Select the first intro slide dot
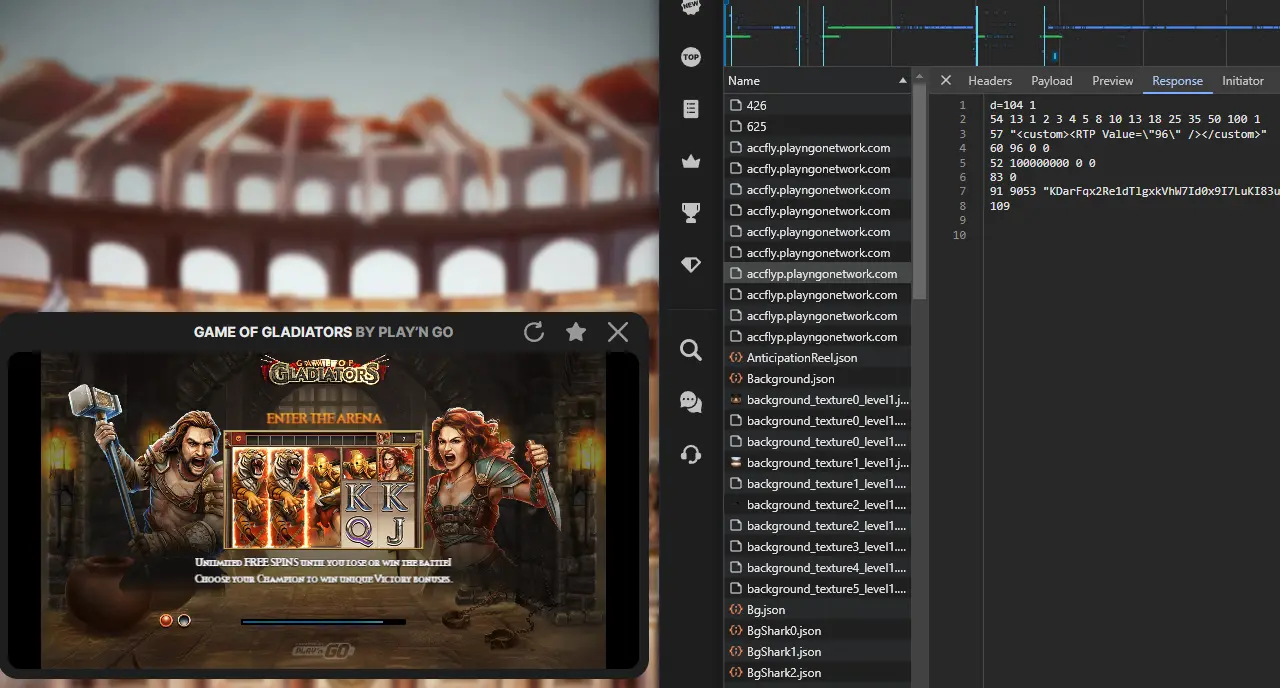Screen dimensions: 1280x688 point(166,620)
